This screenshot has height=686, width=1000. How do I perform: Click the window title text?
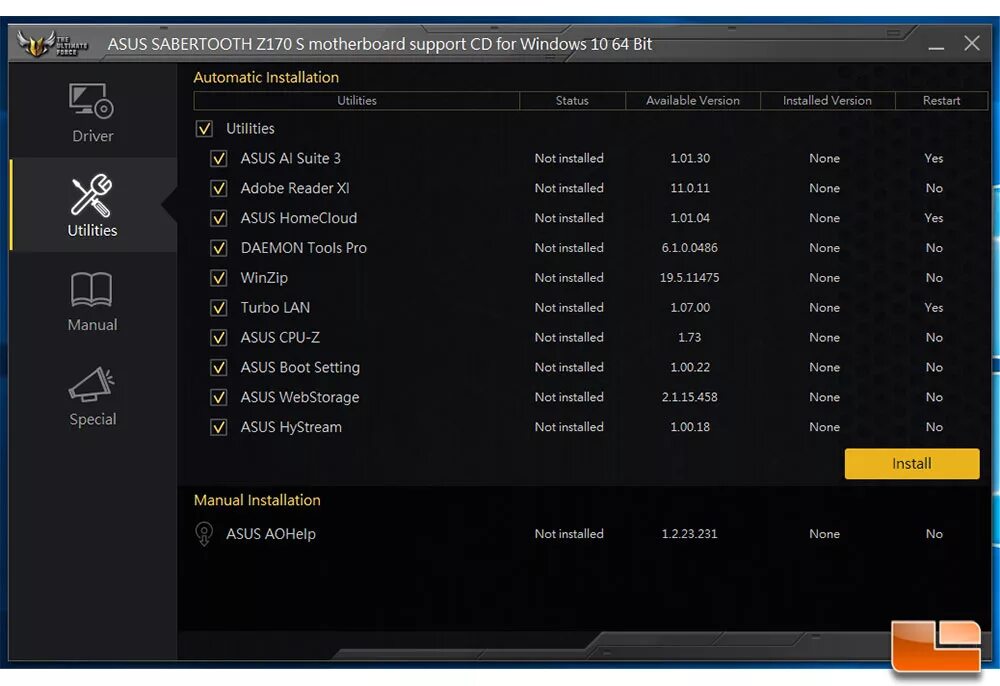point(379,44)
